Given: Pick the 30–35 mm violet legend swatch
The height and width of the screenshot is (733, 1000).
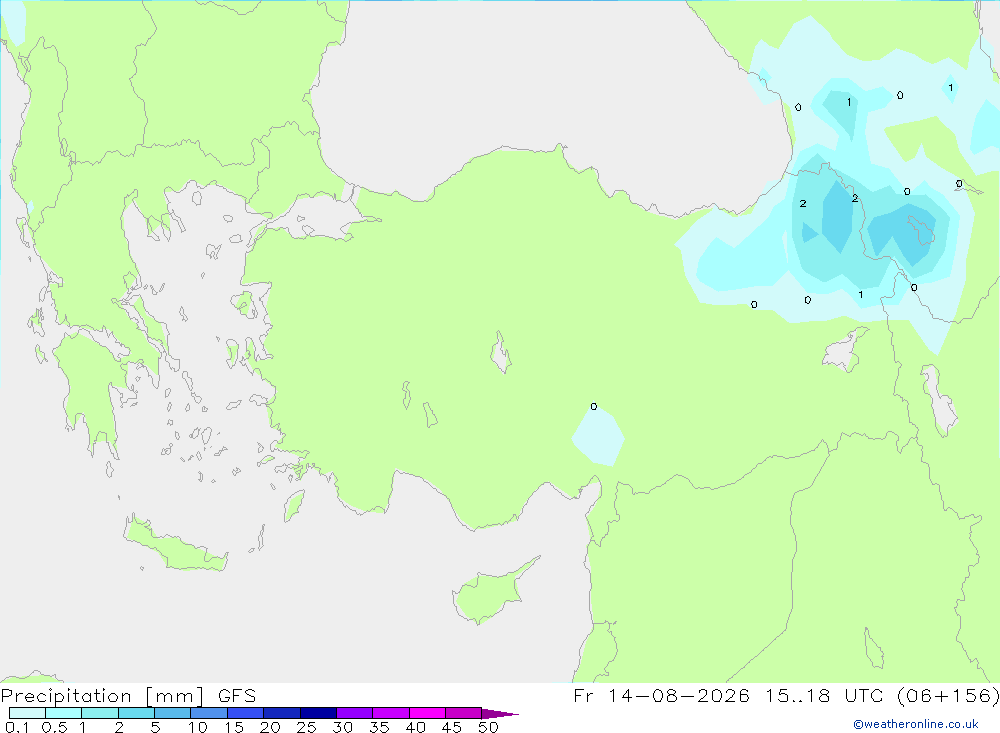Looking at the screenshot, I should pos(355,713).
